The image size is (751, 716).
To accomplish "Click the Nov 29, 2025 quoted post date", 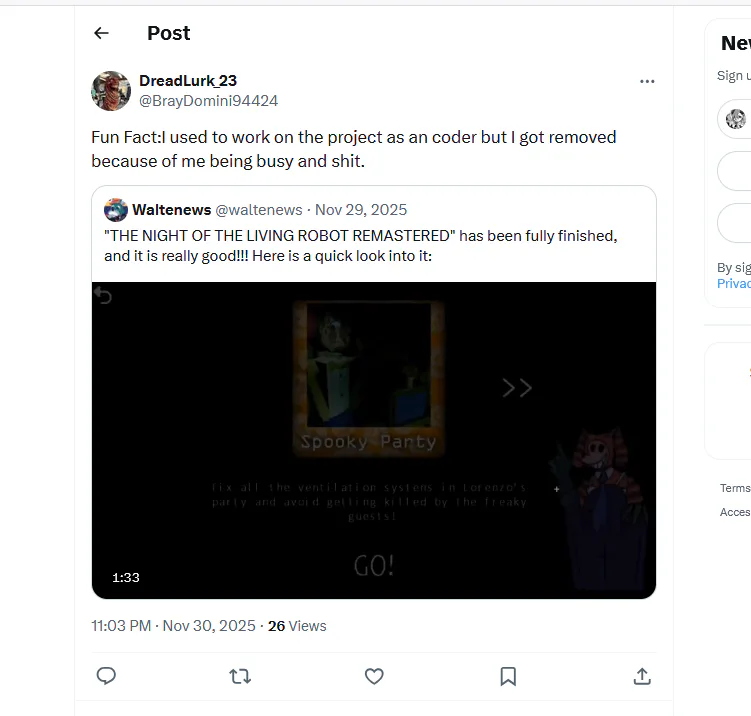I will click(x=361, y=210).
